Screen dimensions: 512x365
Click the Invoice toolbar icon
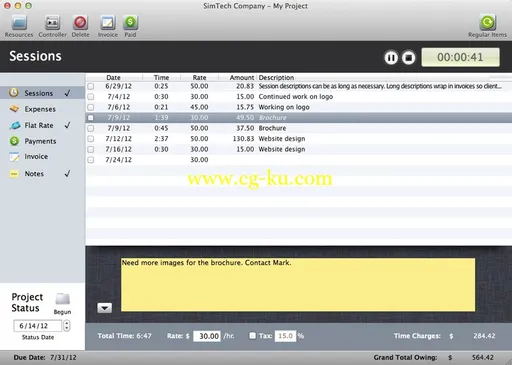point(108,23)
